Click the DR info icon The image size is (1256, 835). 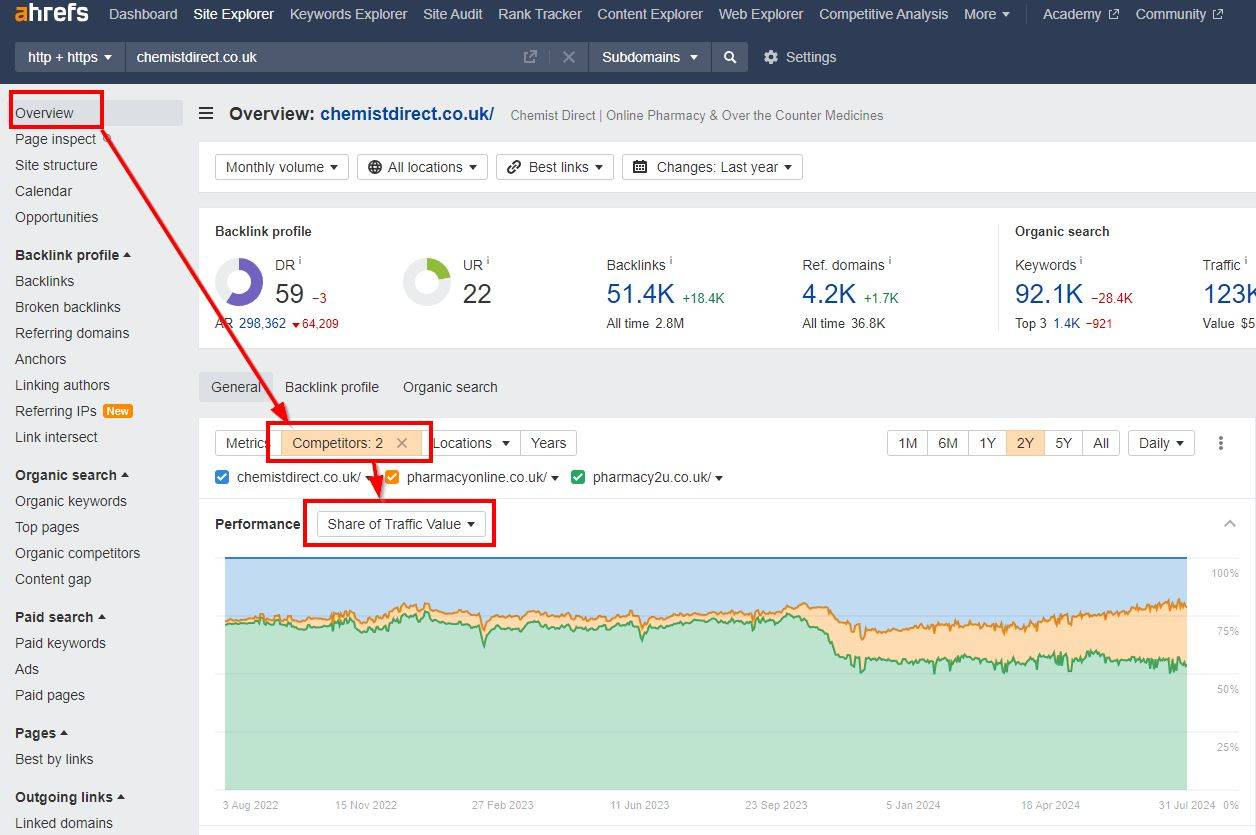point(299,262)
